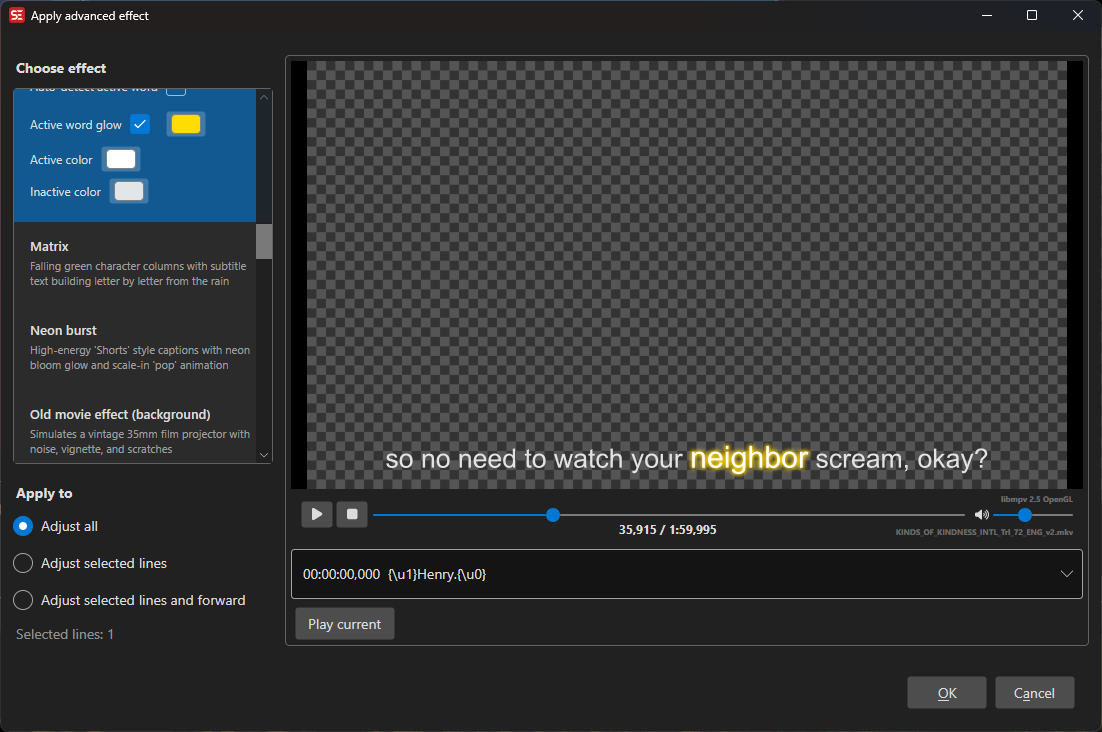Select Adjust selected lines and forward
Viewport: 1102px width, 732px height.
[x=23, y=600]
